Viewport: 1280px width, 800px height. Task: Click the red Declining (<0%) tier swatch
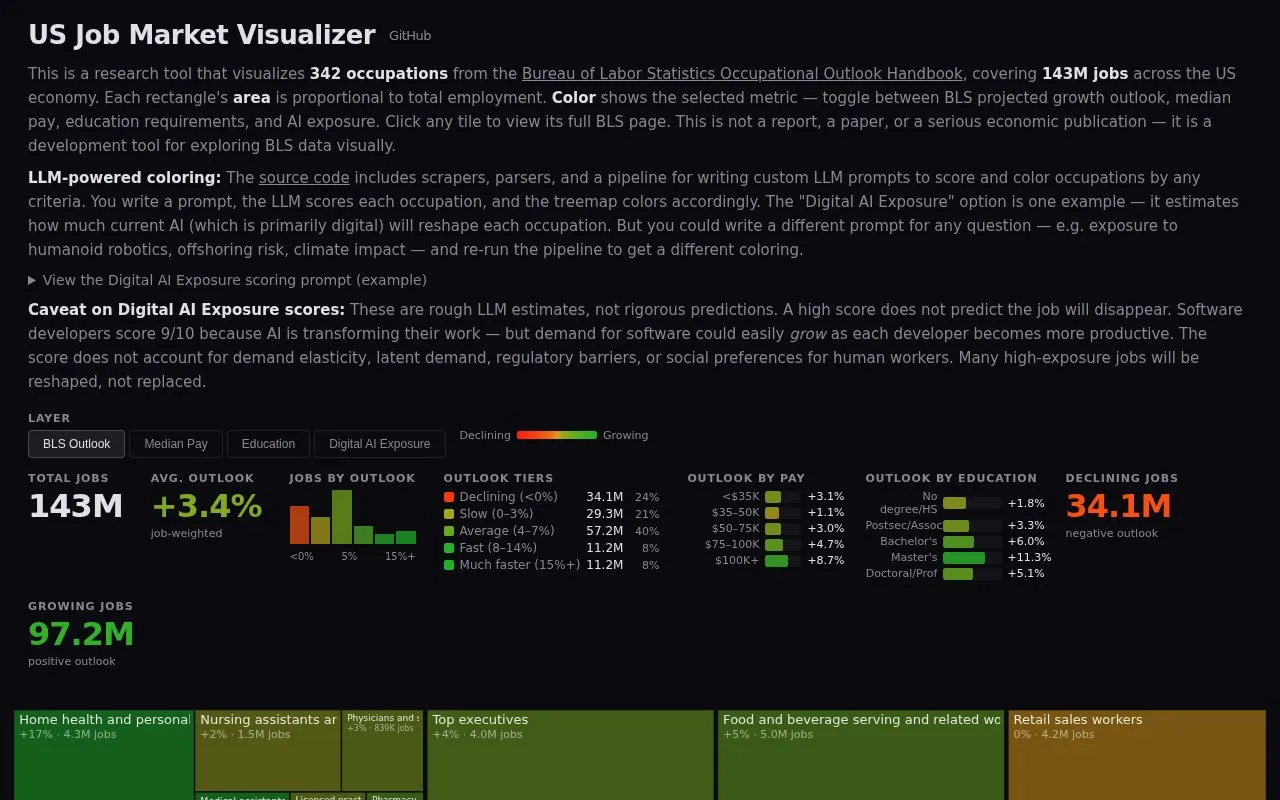coord(449,497)
